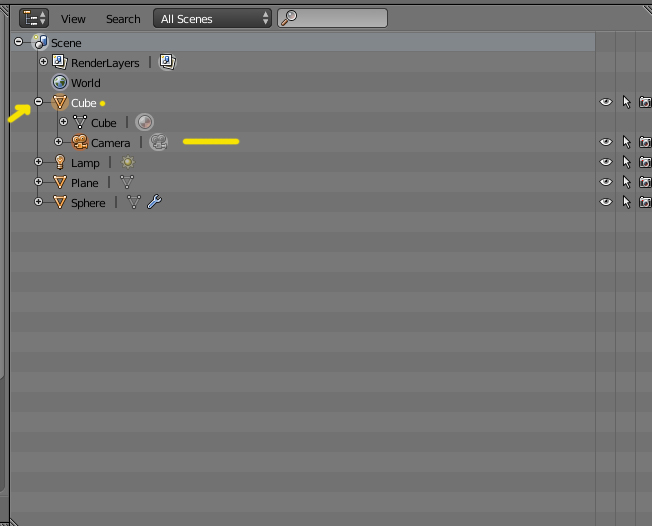Toggle Lamp renderability icon
This screenshot has width=652, height=526.
click(x=645, y=162)
